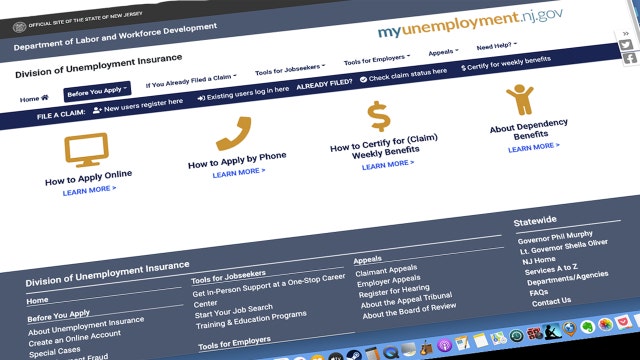This screenshot has width=640, height=360.
Task: Click LEARN MORE under How to Certify Weekly Benefits
Action: 388,164
